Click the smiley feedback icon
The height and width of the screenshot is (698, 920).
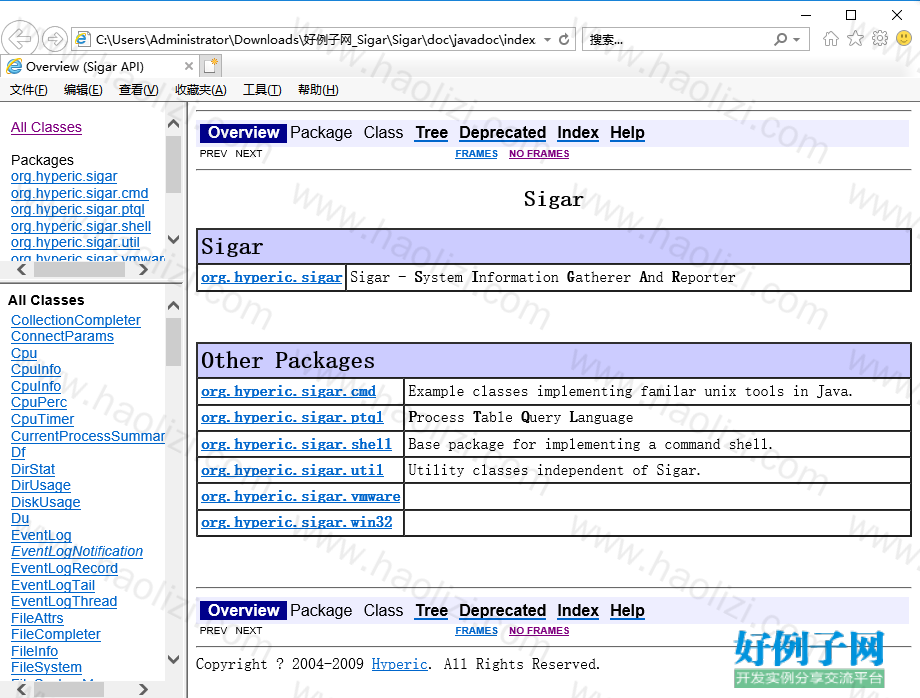[x=904, y=39]
